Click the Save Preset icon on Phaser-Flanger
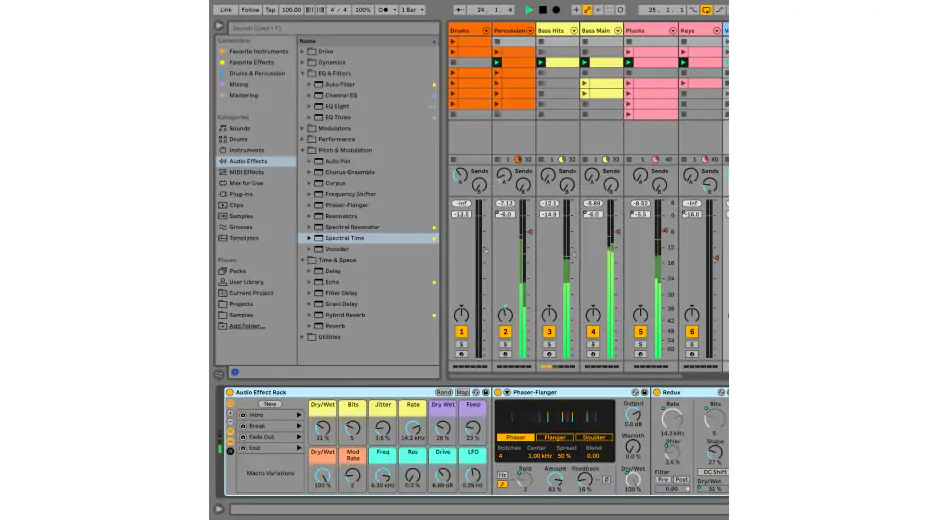 pyautogui.click(x=644, y=392)
